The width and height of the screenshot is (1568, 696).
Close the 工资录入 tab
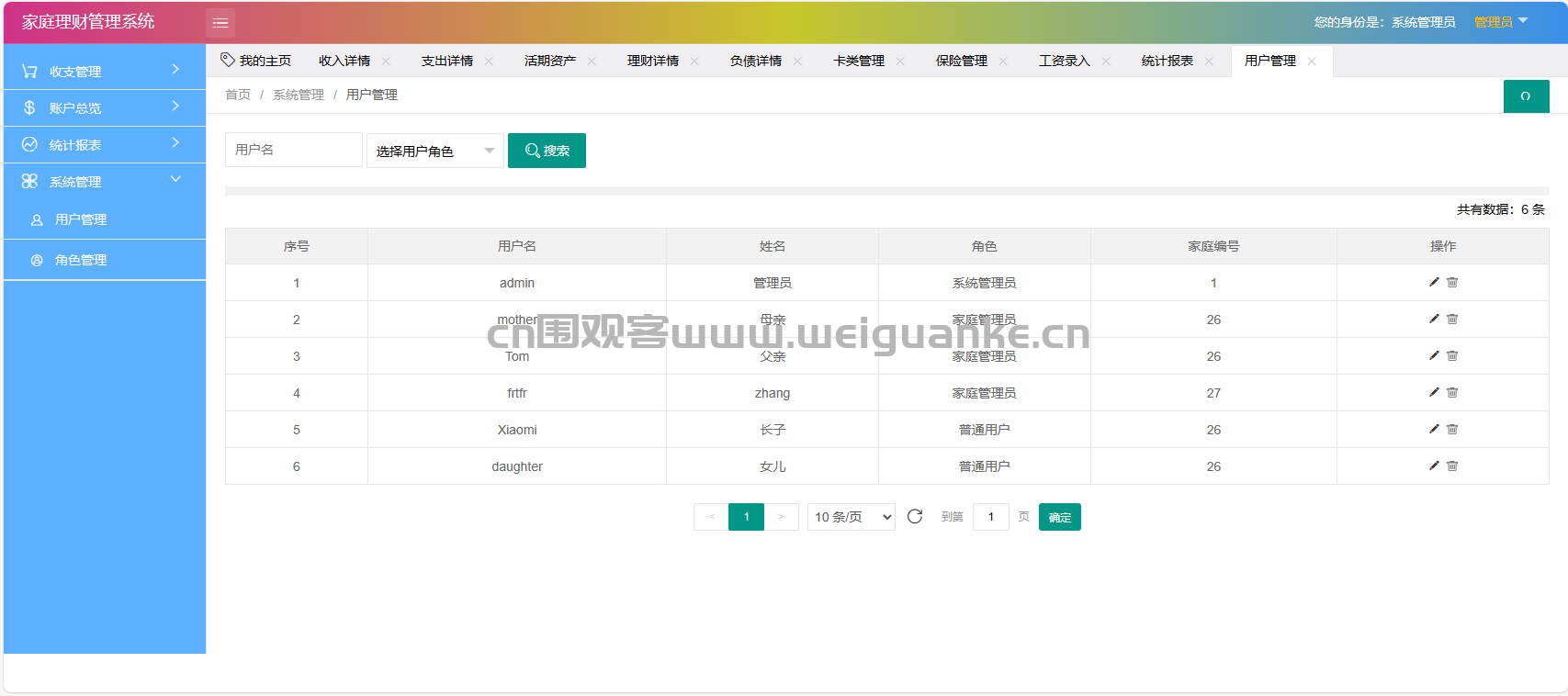[x=1106, y=62]
